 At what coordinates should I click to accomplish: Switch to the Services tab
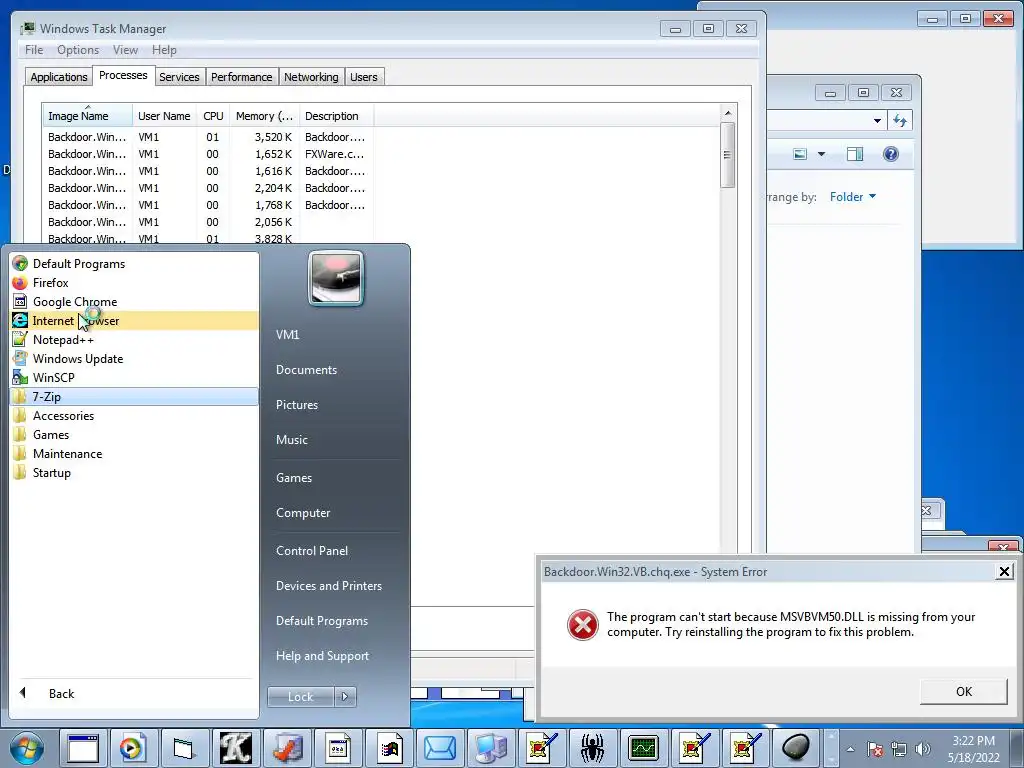click(x=179, y=77)
